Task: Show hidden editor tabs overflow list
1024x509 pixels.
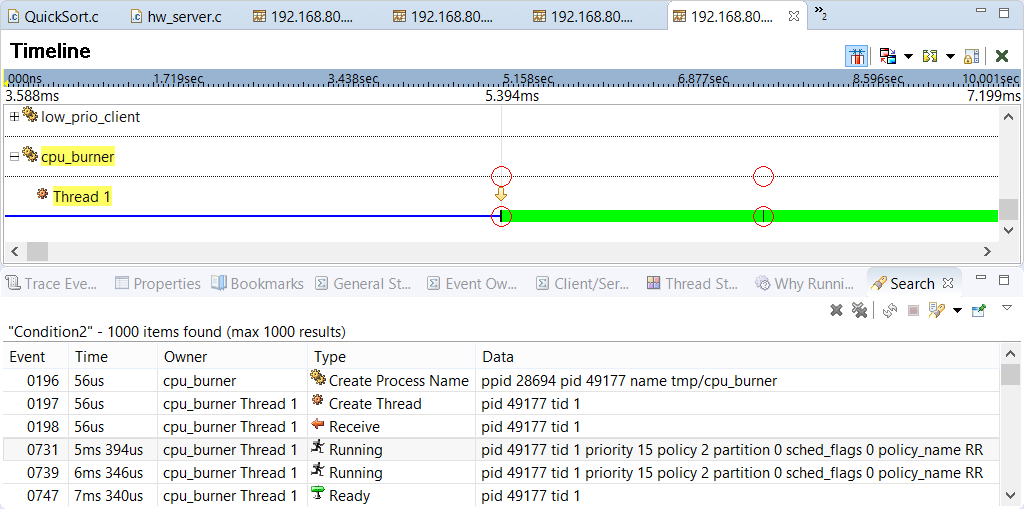Action: pyautogui.click(x=820, y=13)
